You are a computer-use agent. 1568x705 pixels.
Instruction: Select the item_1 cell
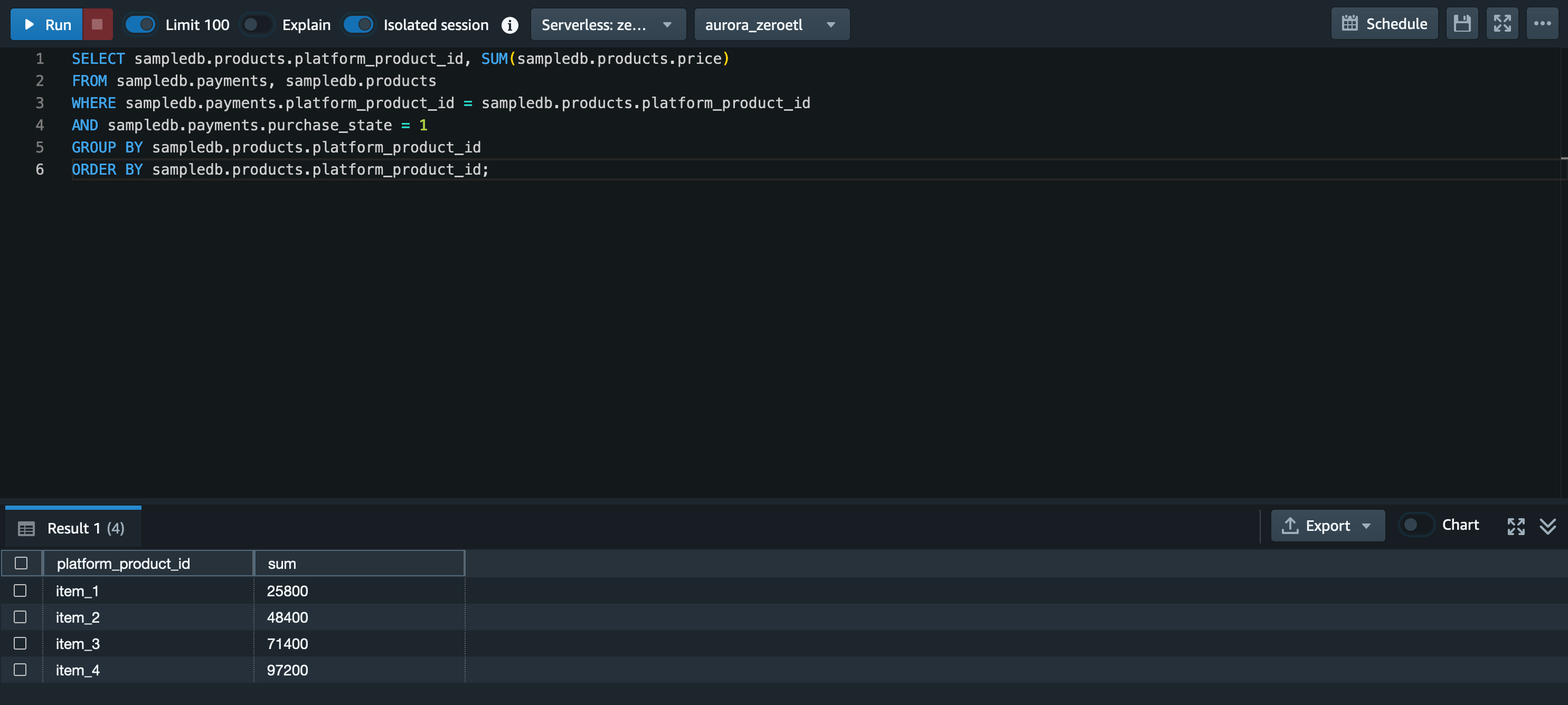click(x=148, y=590)
